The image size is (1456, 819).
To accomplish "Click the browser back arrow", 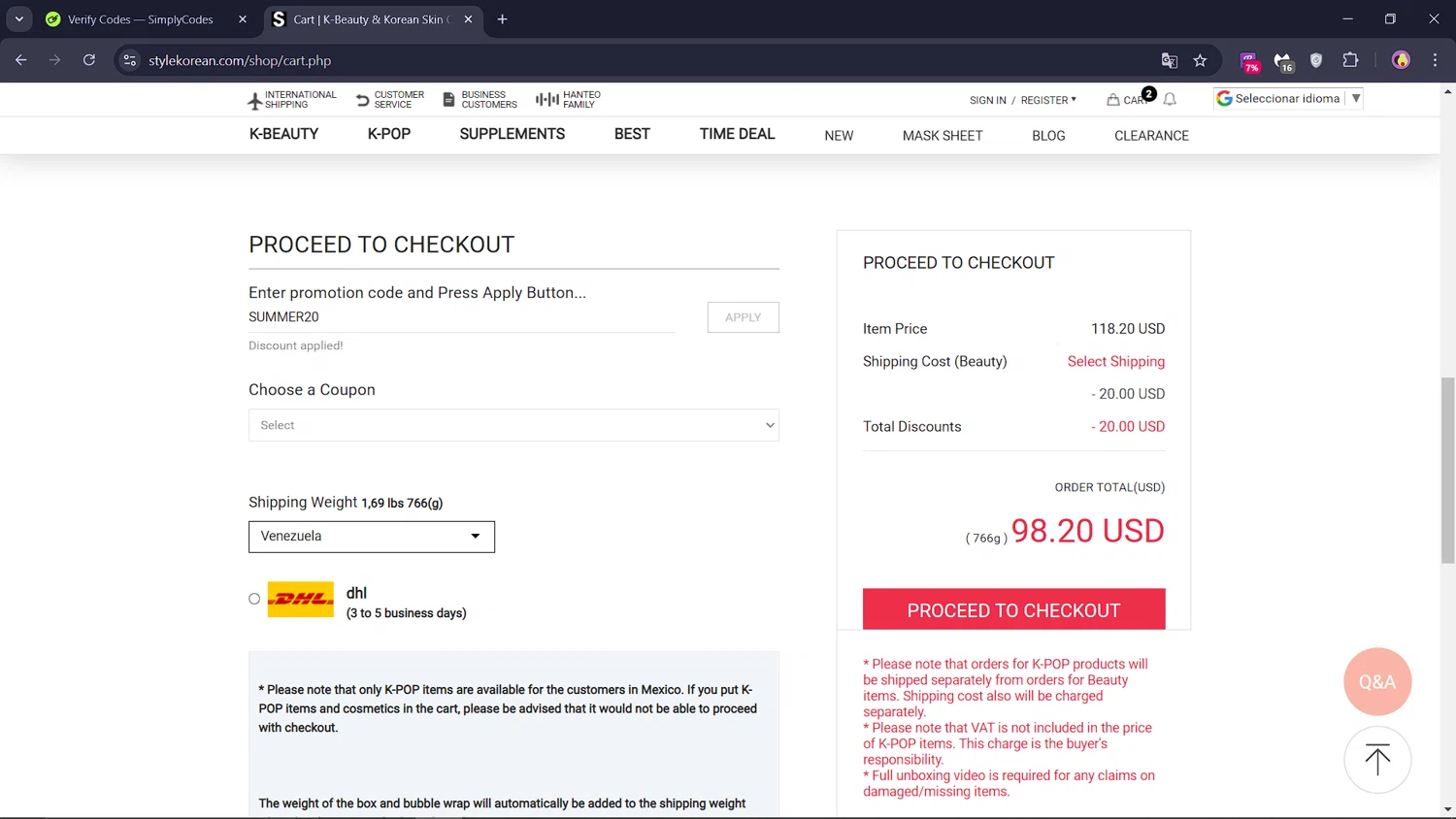I will click(21, 60).
